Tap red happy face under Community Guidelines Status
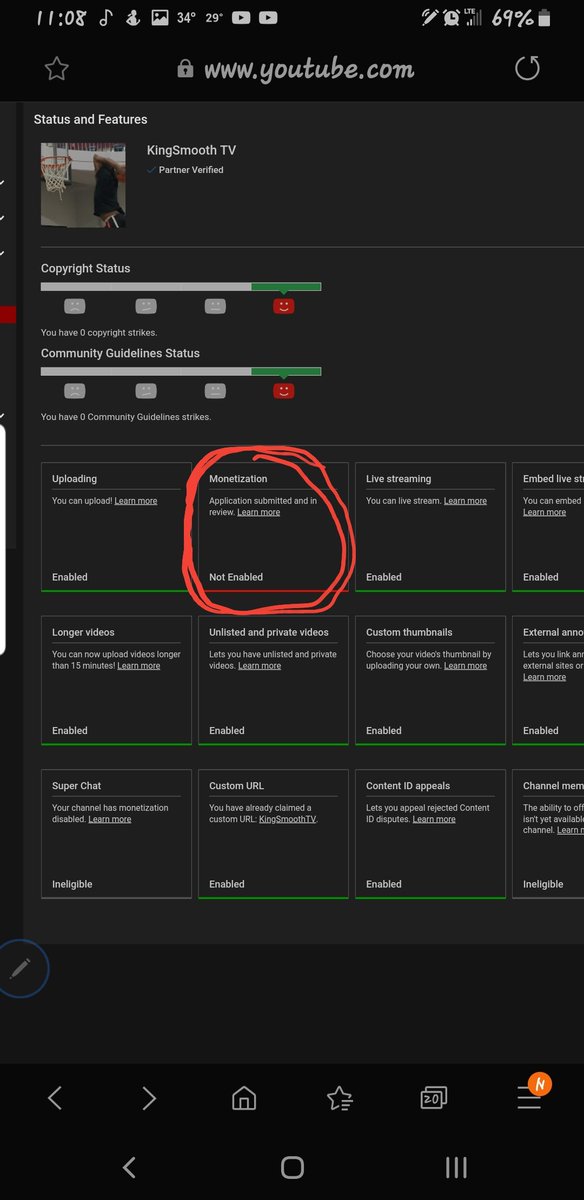 pyautogui.click(x=284, y=391)
